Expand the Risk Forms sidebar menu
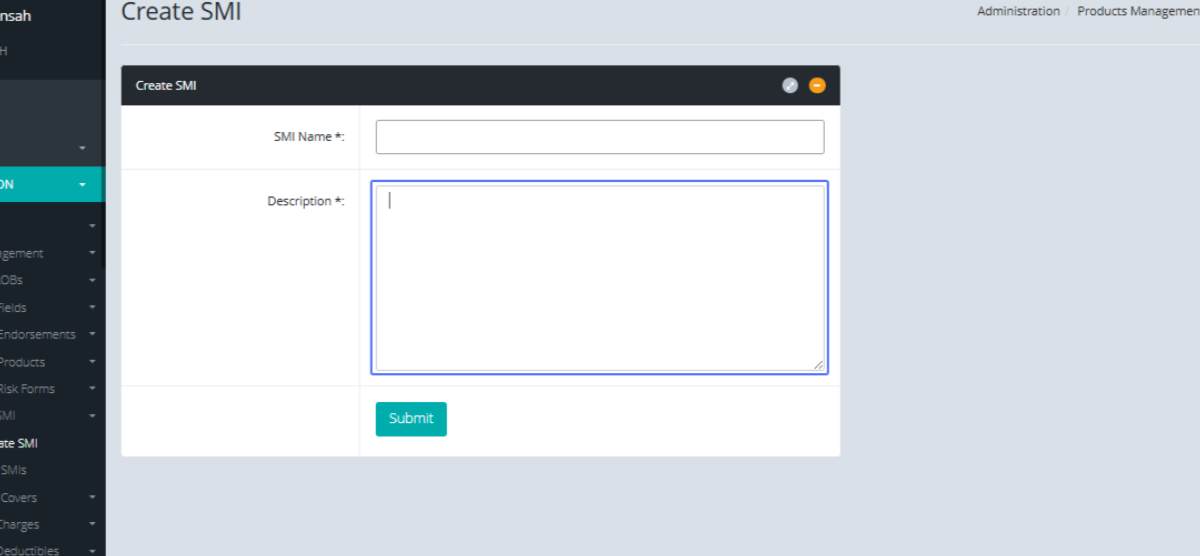Screen dimensions: 1200x556 (27, 389)
